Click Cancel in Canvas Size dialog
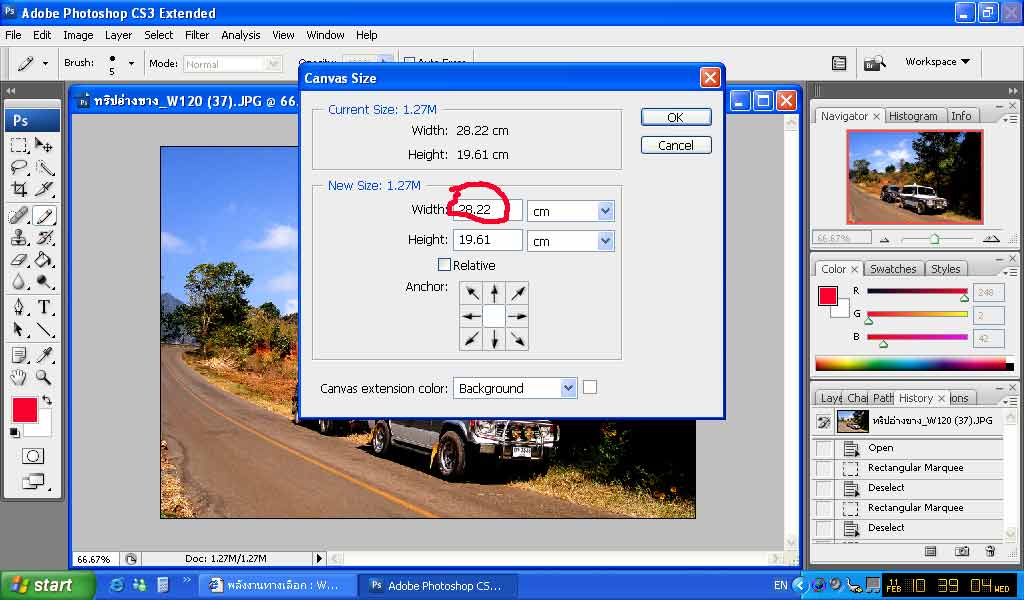Viewport: 1024px width, 600px height. click(675, 145)
